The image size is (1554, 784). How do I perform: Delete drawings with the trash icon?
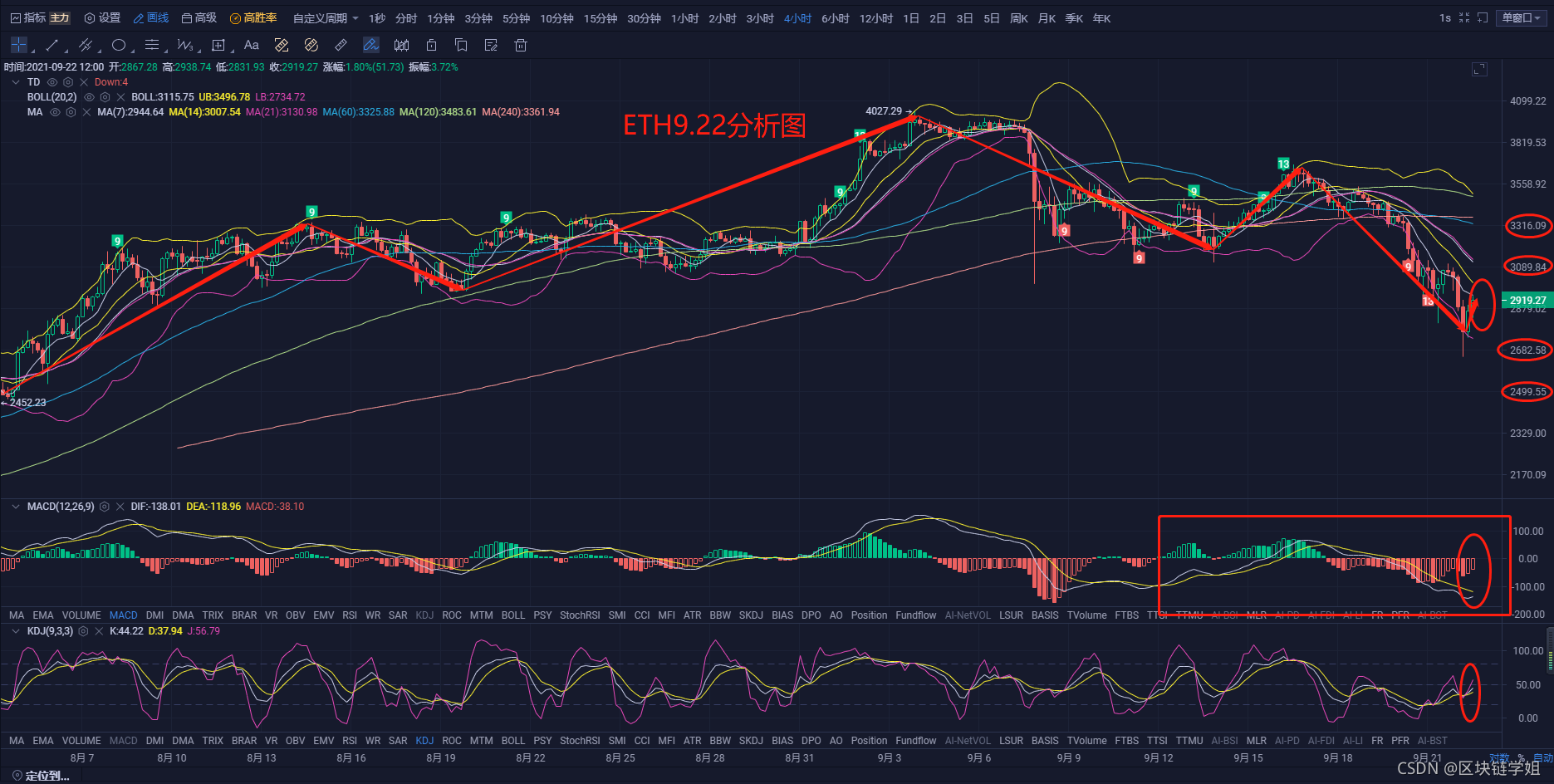pyautogui.click(x=521, y=45)
